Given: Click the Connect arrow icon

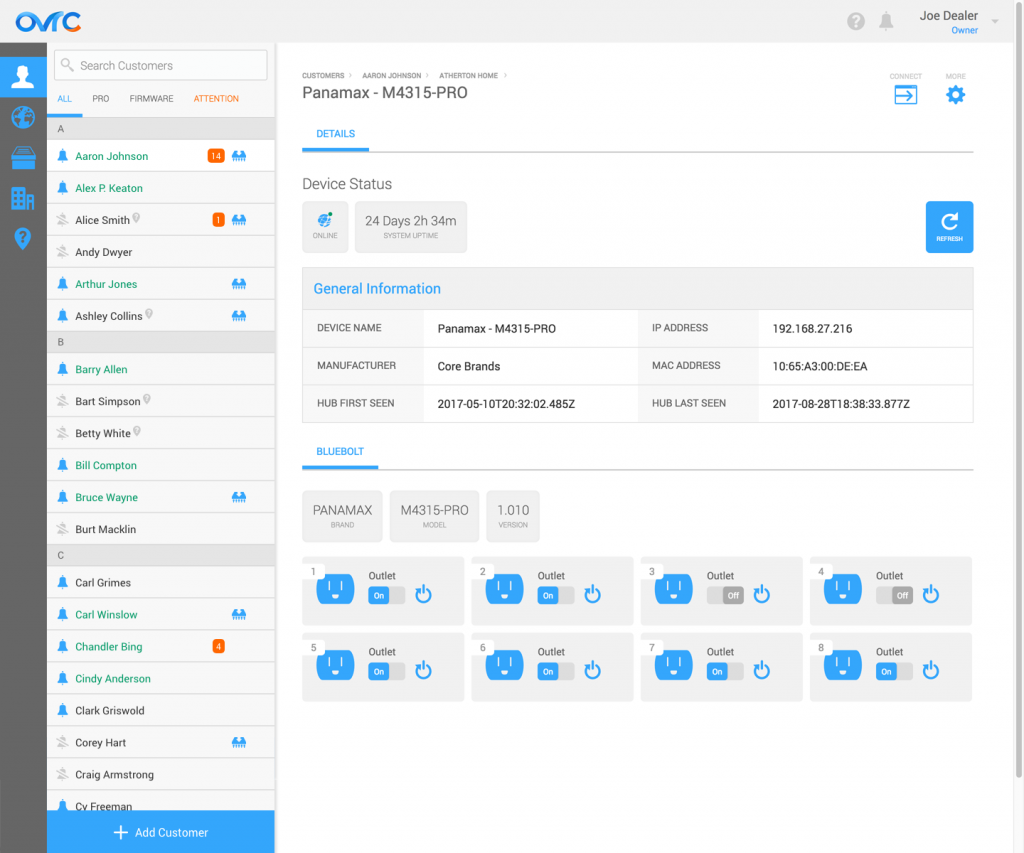Looking at the screenshot, I should 905,95.
